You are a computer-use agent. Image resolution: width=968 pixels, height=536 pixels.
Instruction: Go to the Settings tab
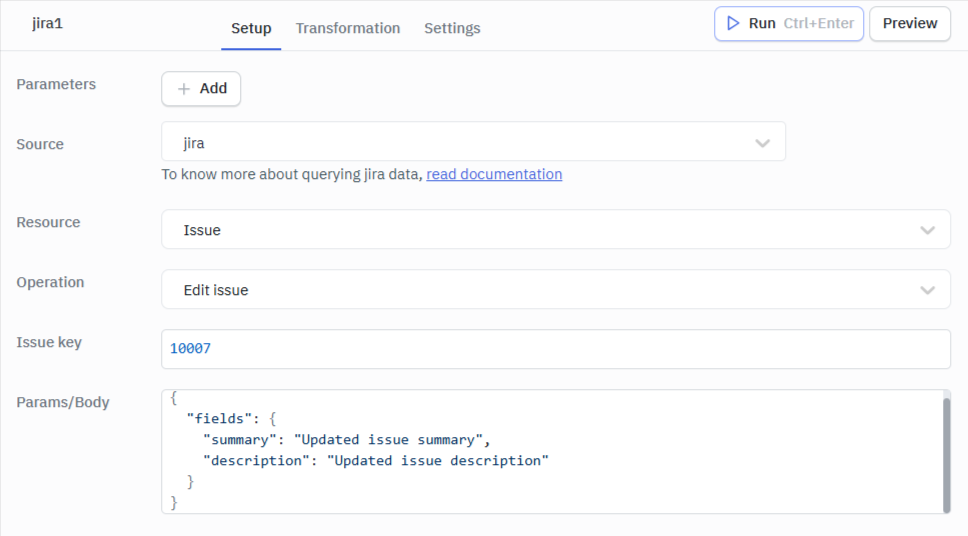pos(452,28)
